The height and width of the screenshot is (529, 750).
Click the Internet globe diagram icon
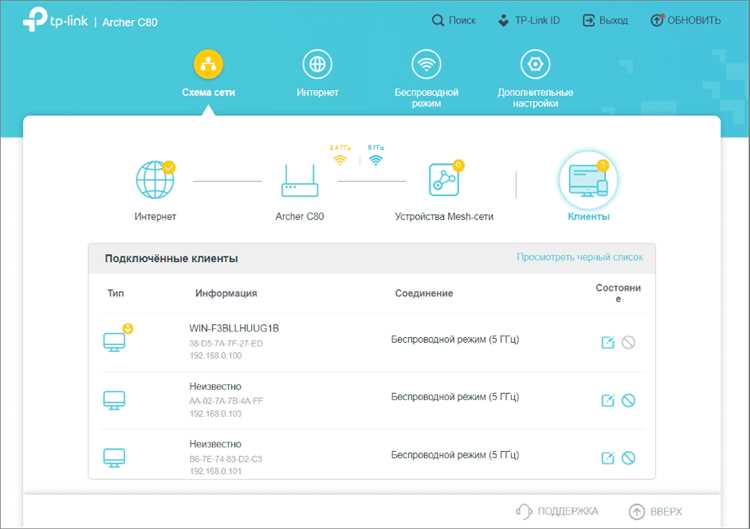pos(155,180)
